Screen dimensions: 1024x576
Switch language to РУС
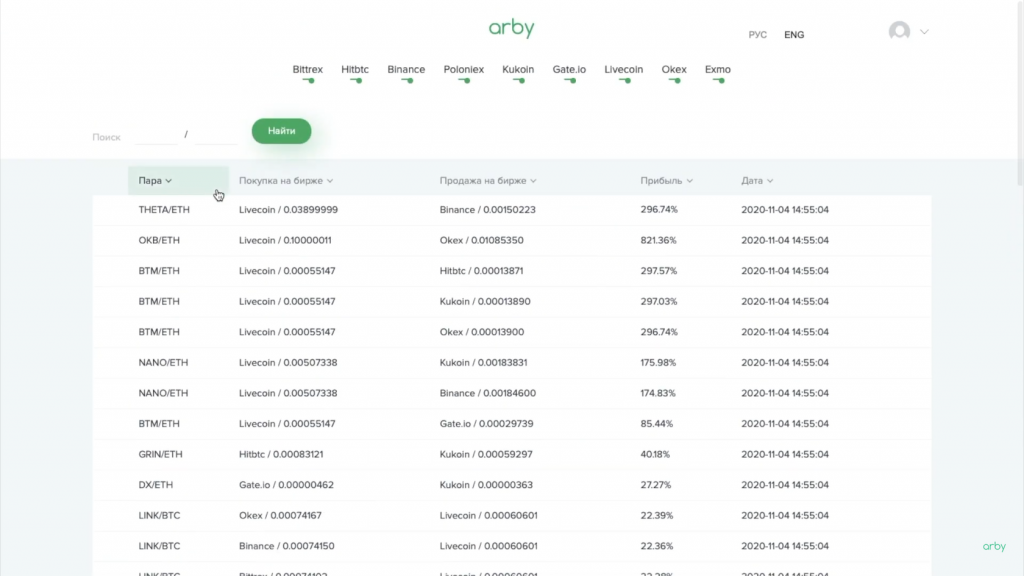[x=757, y=35]
